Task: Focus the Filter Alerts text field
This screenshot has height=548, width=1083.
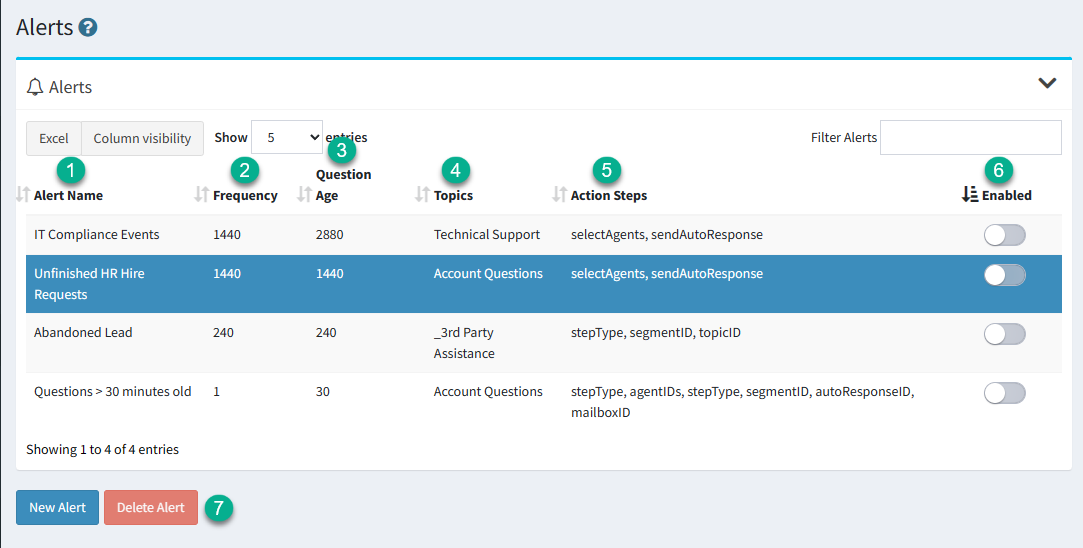Action: coord(970,138)
